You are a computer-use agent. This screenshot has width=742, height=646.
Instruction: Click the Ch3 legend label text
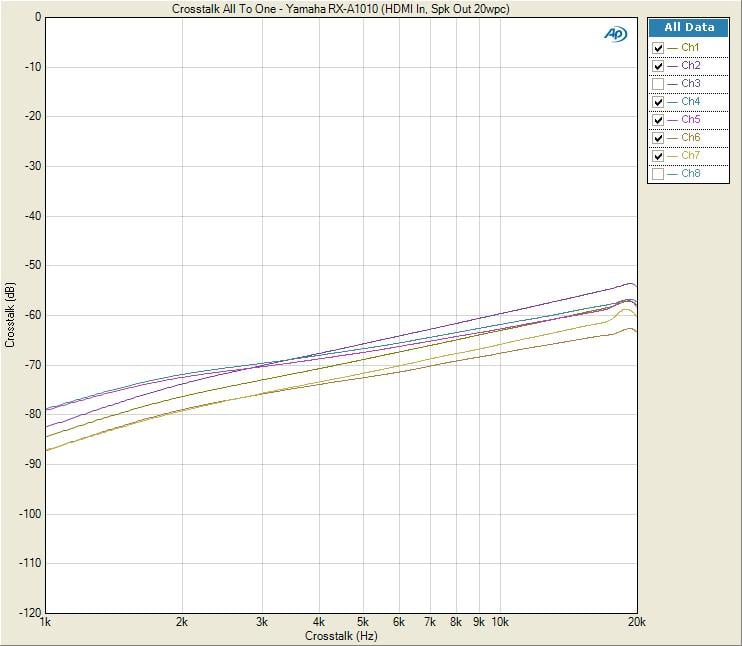coord(691,84)
